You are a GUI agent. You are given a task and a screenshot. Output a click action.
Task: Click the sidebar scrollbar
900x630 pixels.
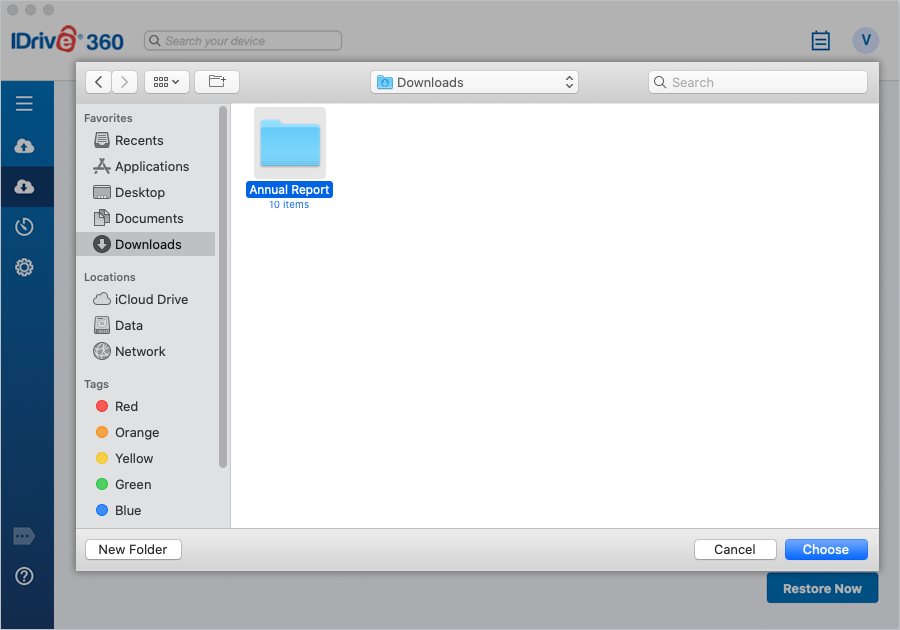(223, 287)
